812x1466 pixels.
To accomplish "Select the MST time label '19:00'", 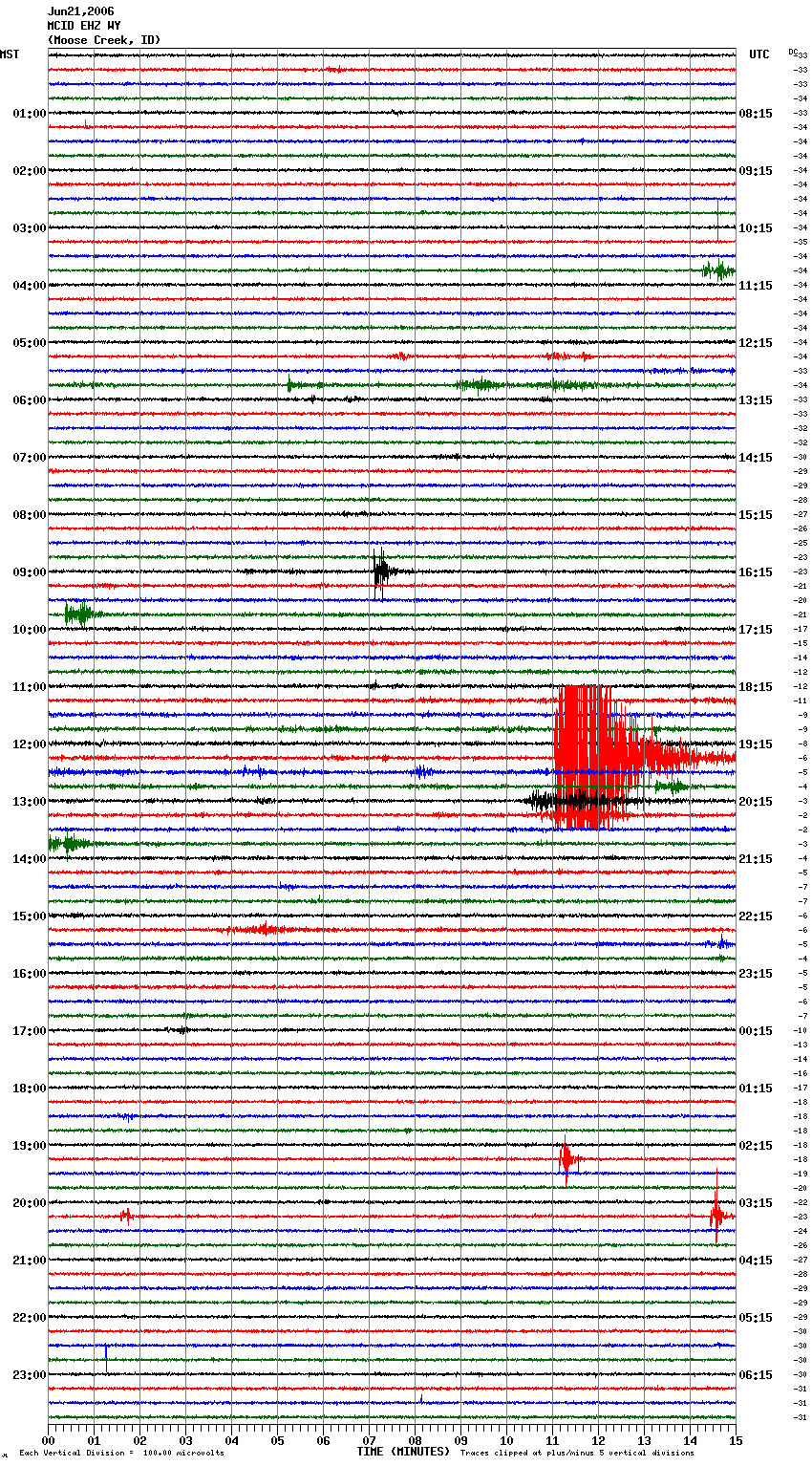I will pyautogui.click(x=30, y=1146).
